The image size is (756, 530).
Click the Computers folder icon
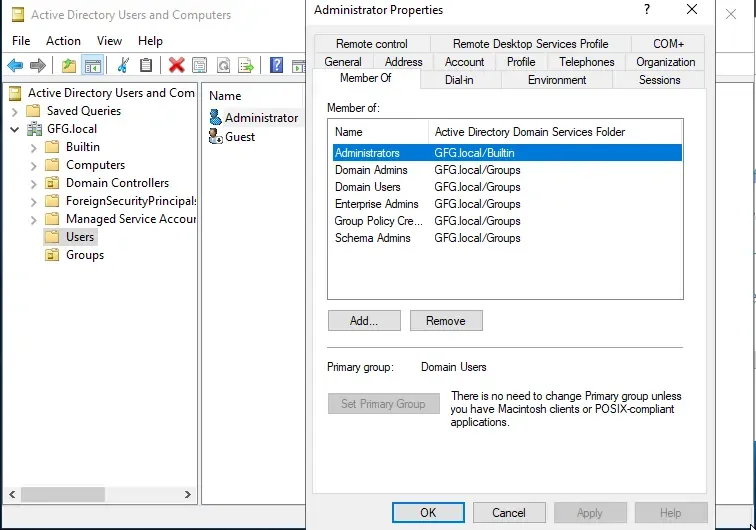tap(52, 165)
